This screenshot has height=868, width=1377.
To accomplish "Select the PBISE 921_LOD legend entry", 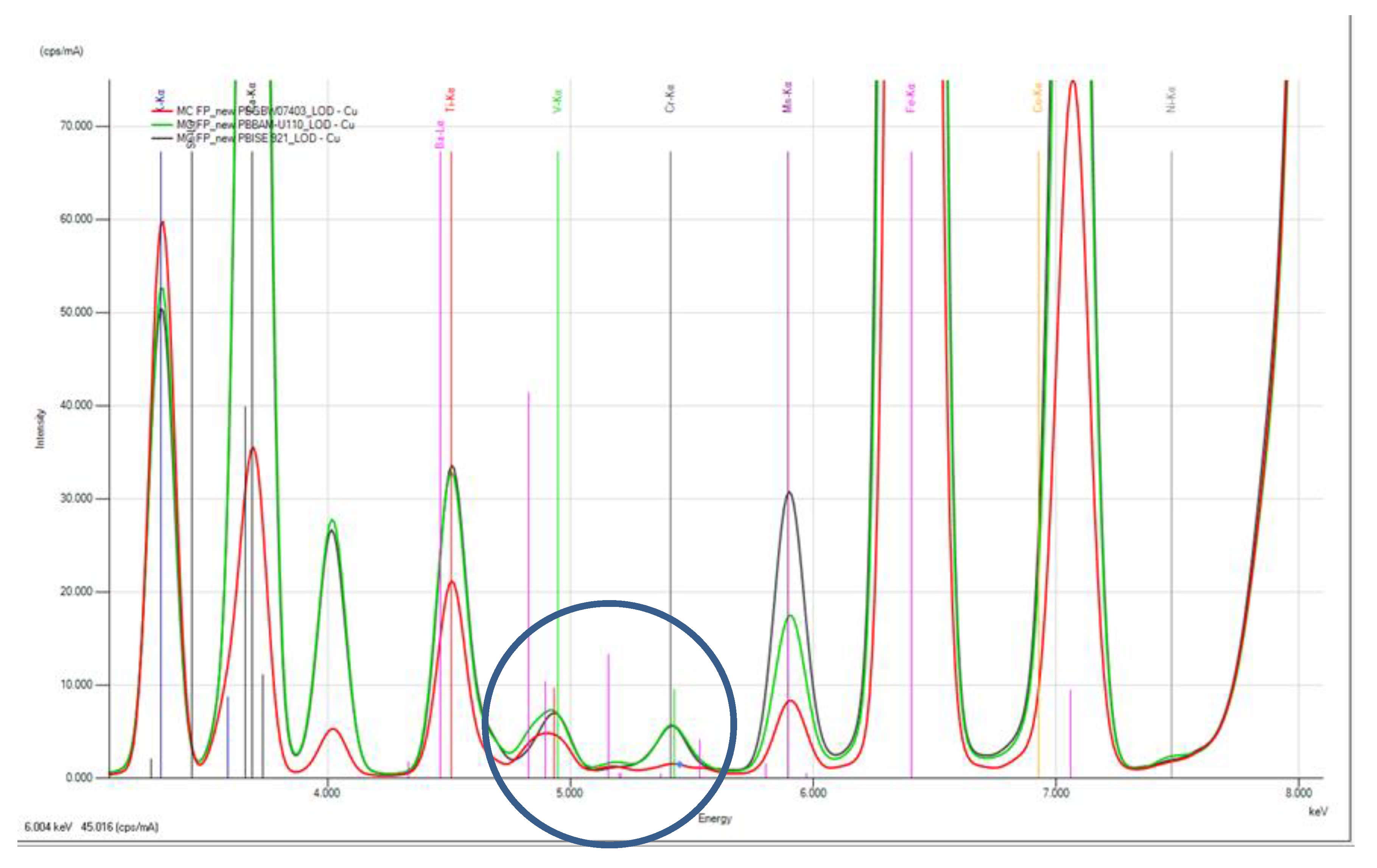I will (x=258, y=138).
